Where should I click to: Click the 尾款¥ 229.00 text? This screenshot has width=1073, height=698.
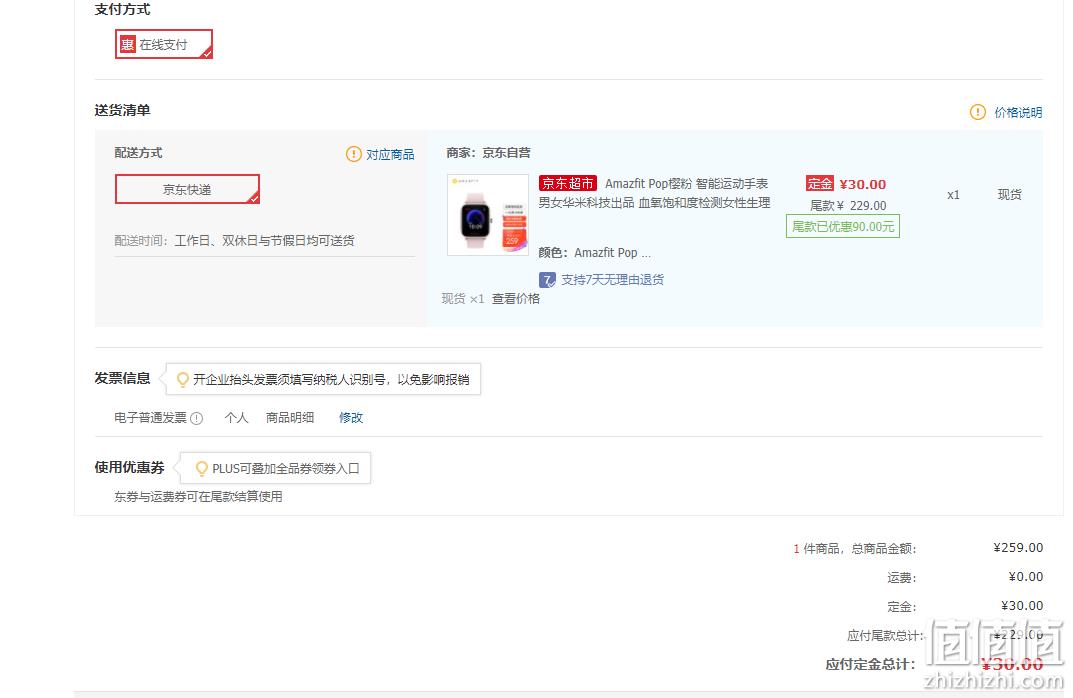(848, 205)
